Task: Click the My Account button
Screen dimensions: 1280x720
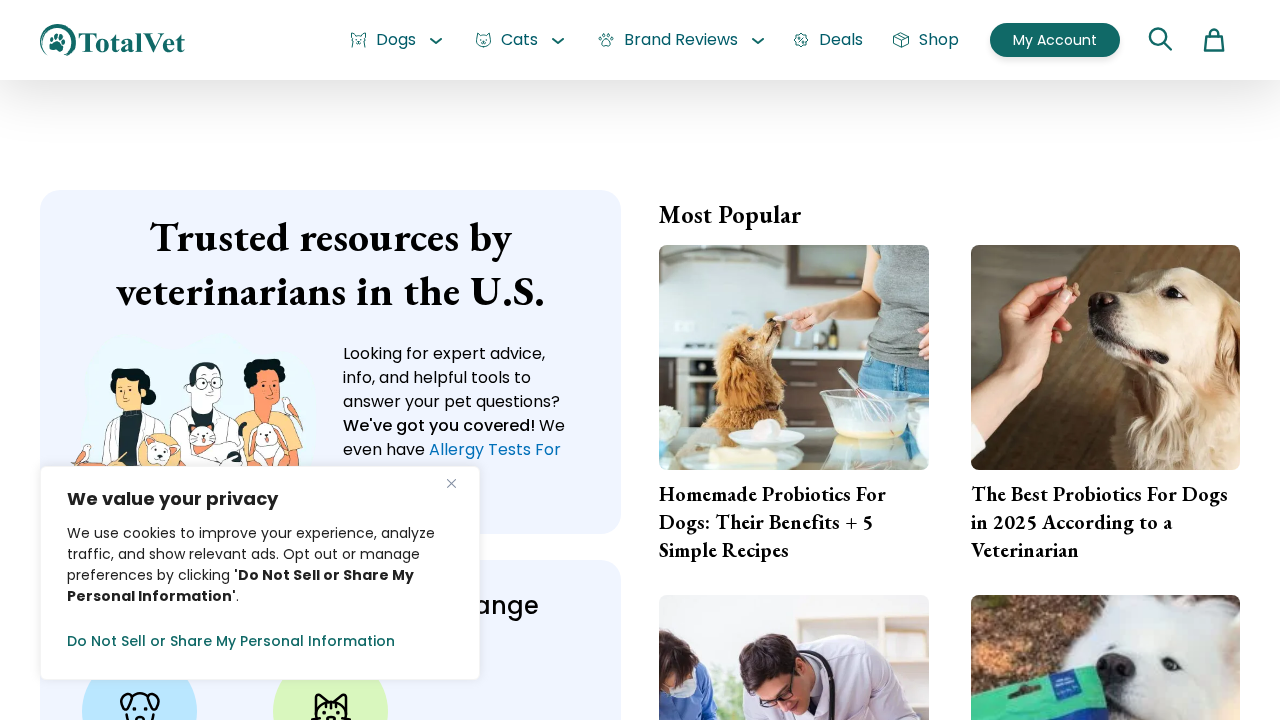Action: click(1055, 40)
